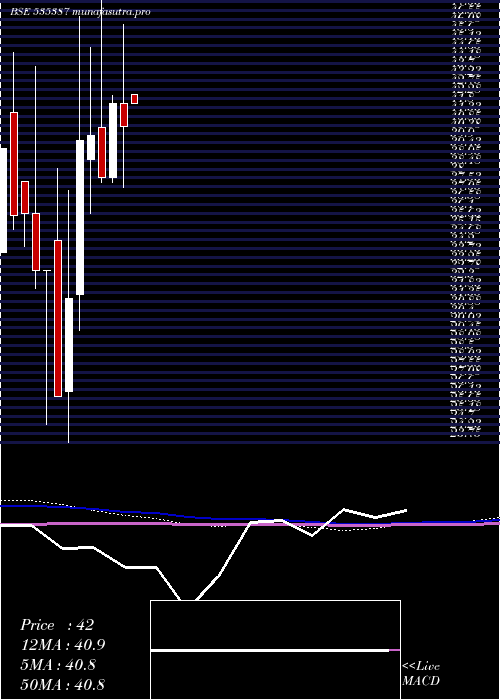Click the 'BSE 535387 munafasutra.pro' chart title
500x700 pixels.
click(80, 12)
